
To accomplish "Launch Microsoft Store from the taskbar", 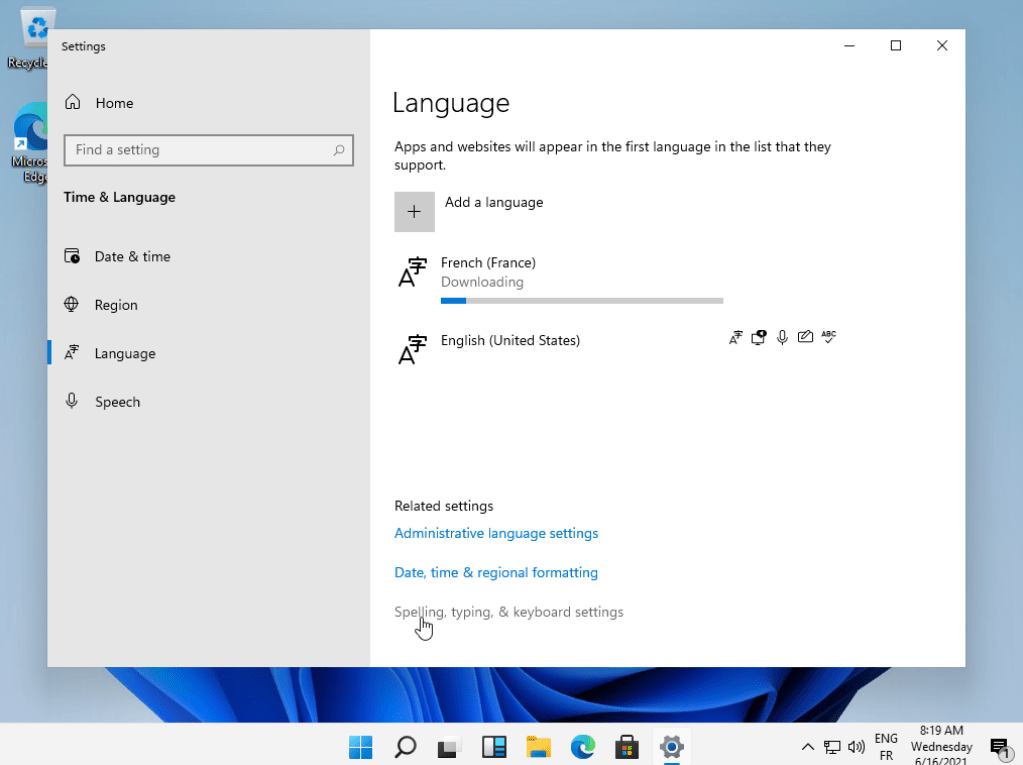I will [627, 747].
